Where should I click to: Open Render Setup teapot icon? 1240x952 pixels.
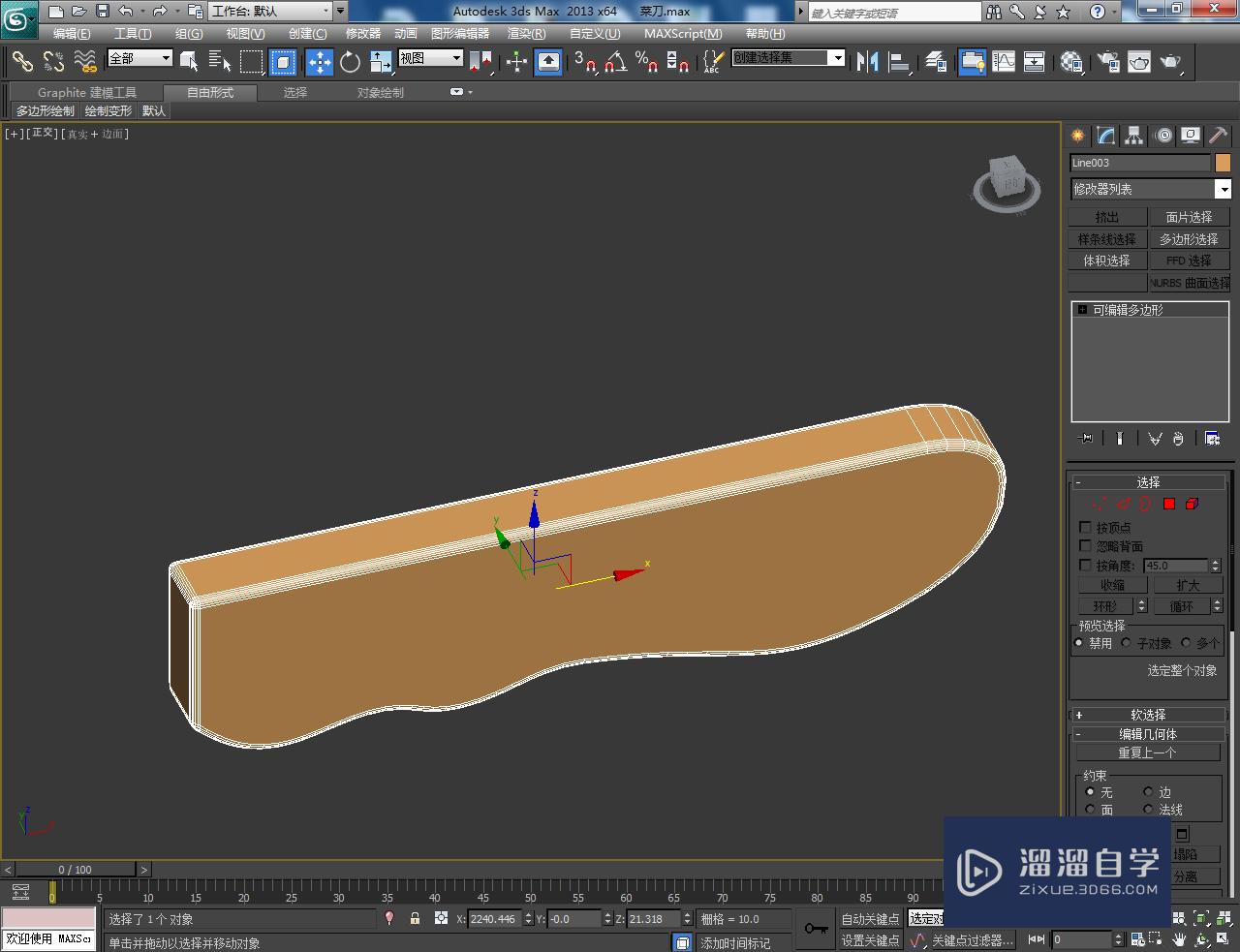click(1108, 62)
